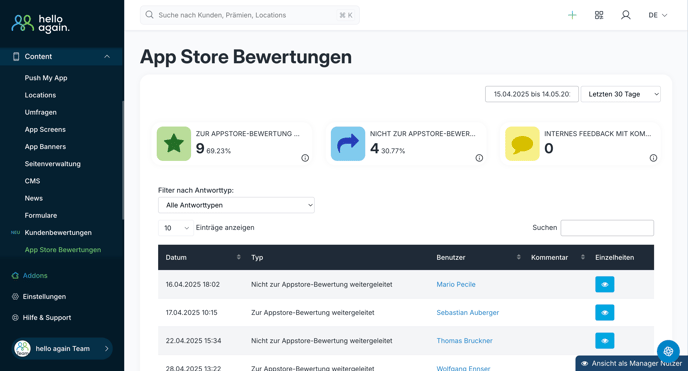The image size is (688, 371).
Task: View details for Sebastian Auberger entry
Action: (605, 313)
